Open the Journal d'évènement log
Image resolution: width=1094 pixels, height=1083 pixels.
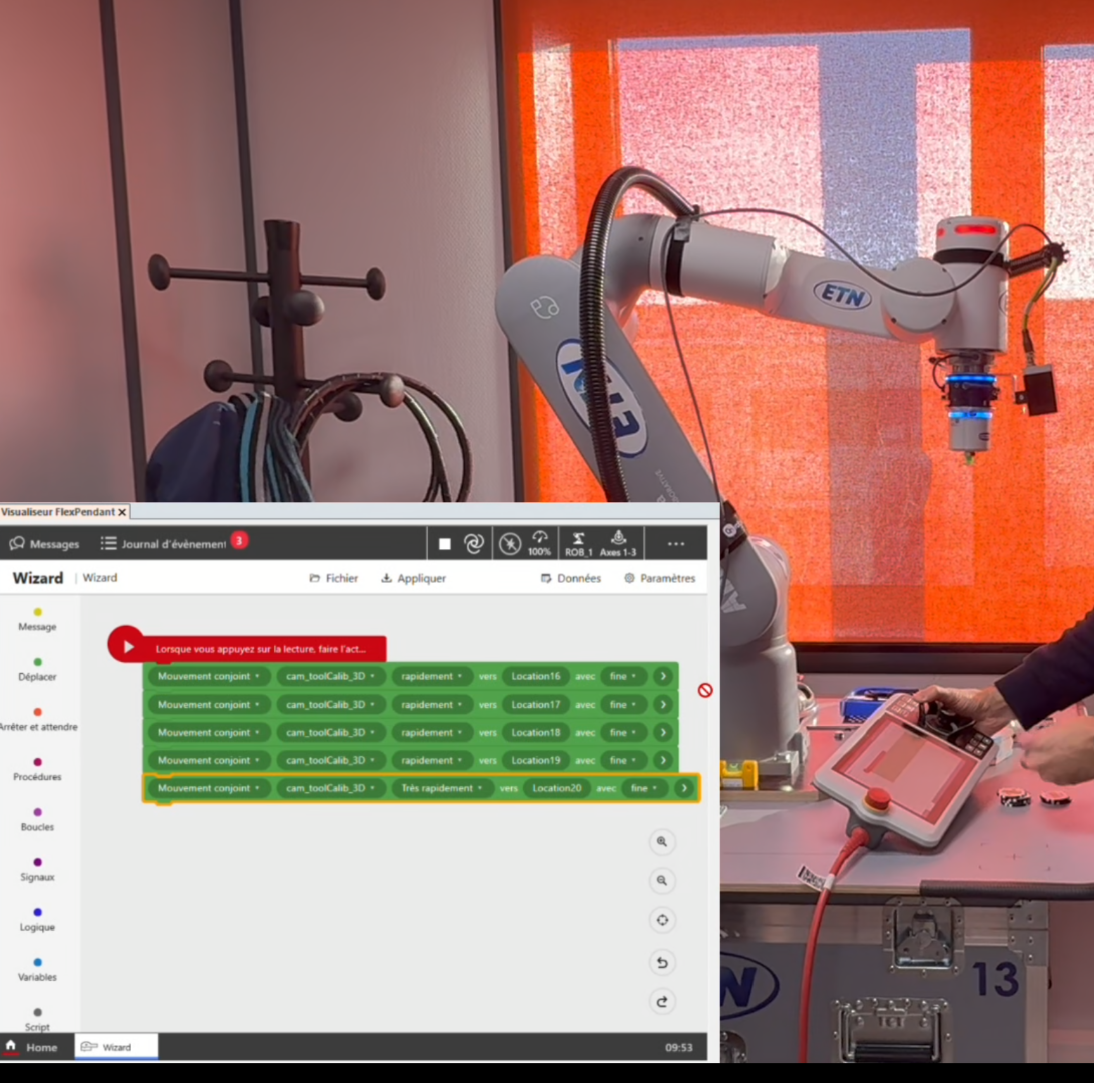164,544
